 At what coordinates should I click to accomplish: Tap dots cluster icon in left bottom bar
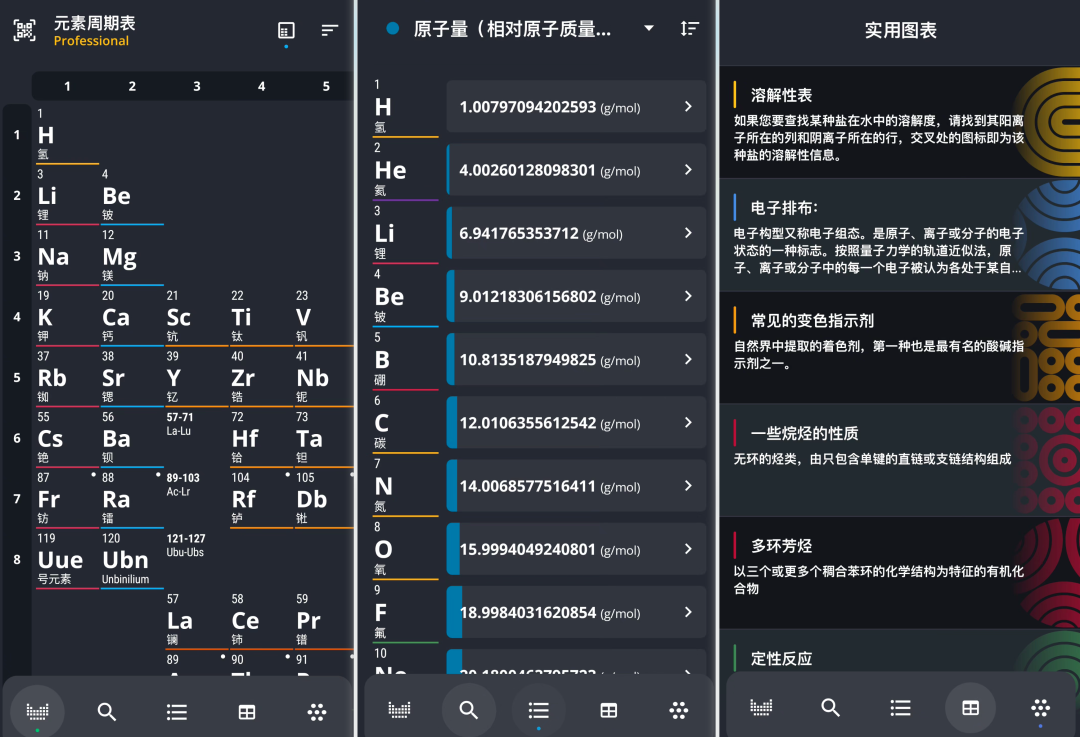(317, 712)
